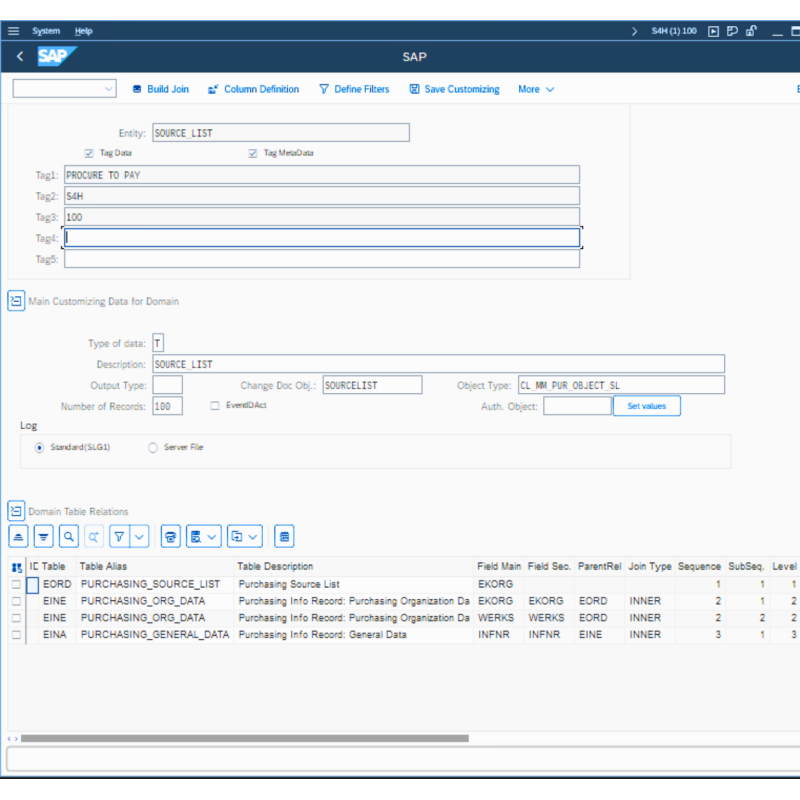Select the sort descending icon in the table toolbar
The image size is (800, 800).
point(43,536)
